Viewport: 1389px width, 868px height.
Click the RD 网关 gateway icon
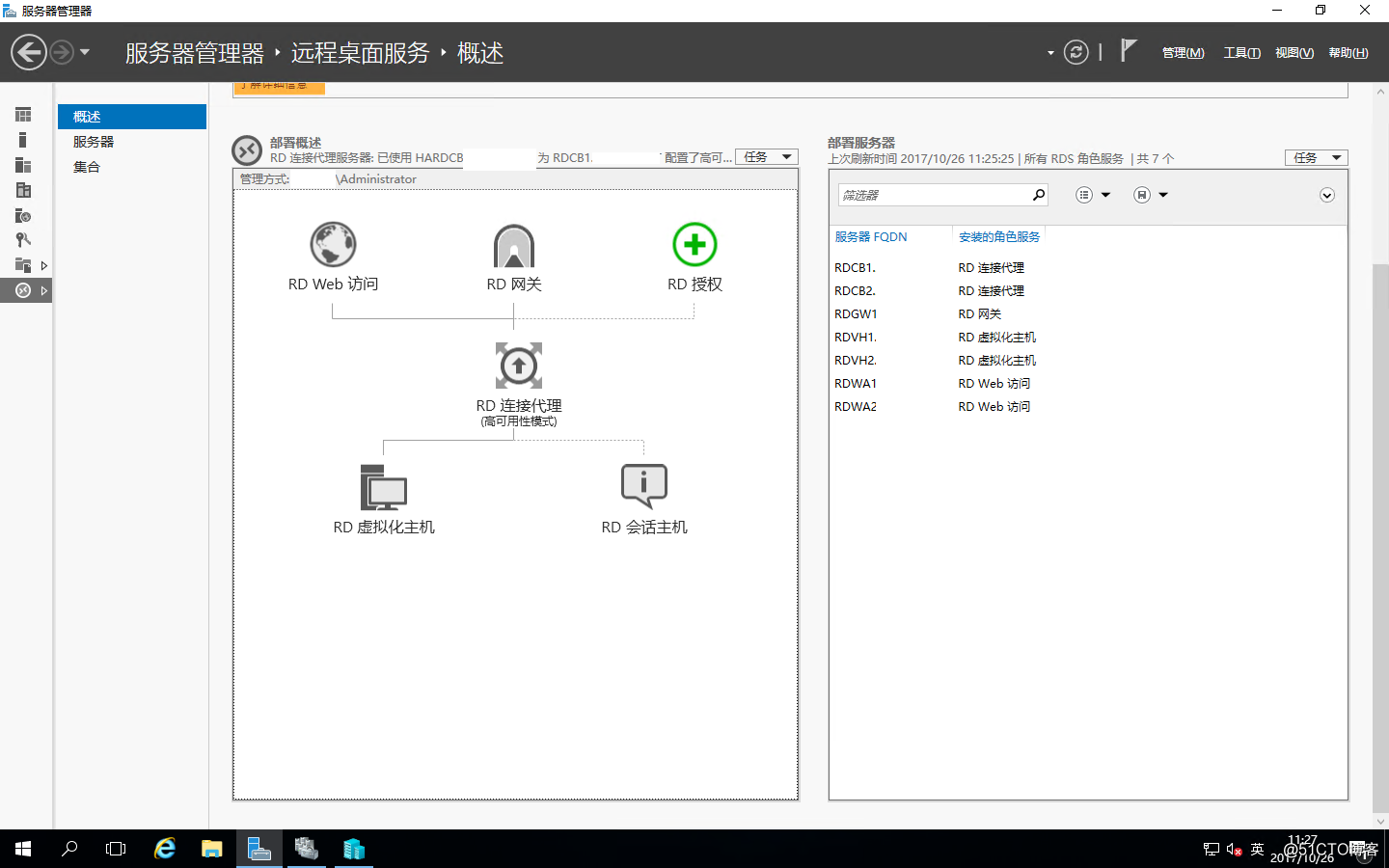click(x=514, y=245)
